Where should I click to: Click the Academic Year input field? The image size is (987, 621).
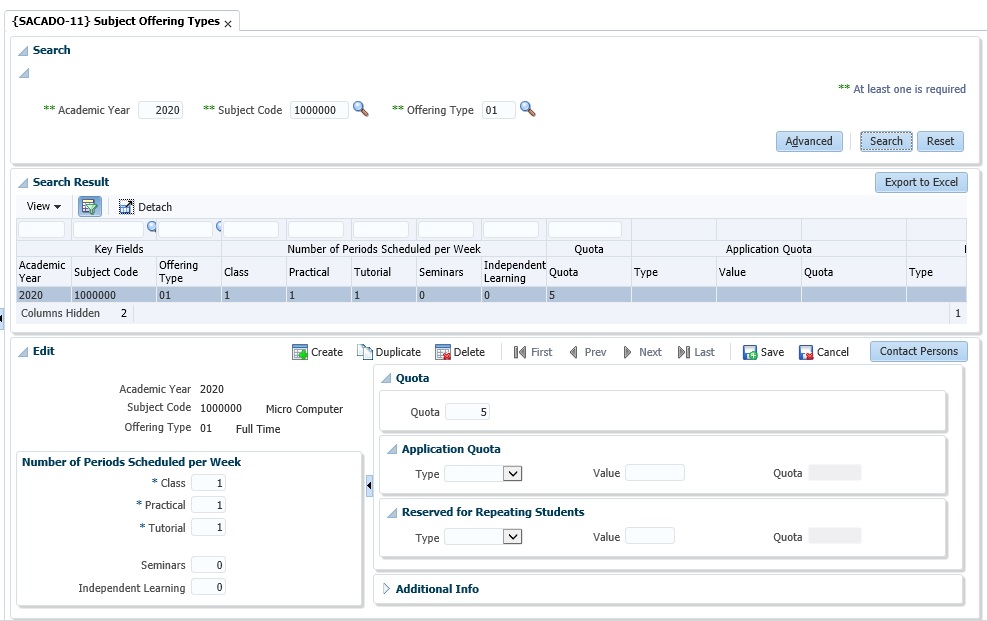coord(160,110)
